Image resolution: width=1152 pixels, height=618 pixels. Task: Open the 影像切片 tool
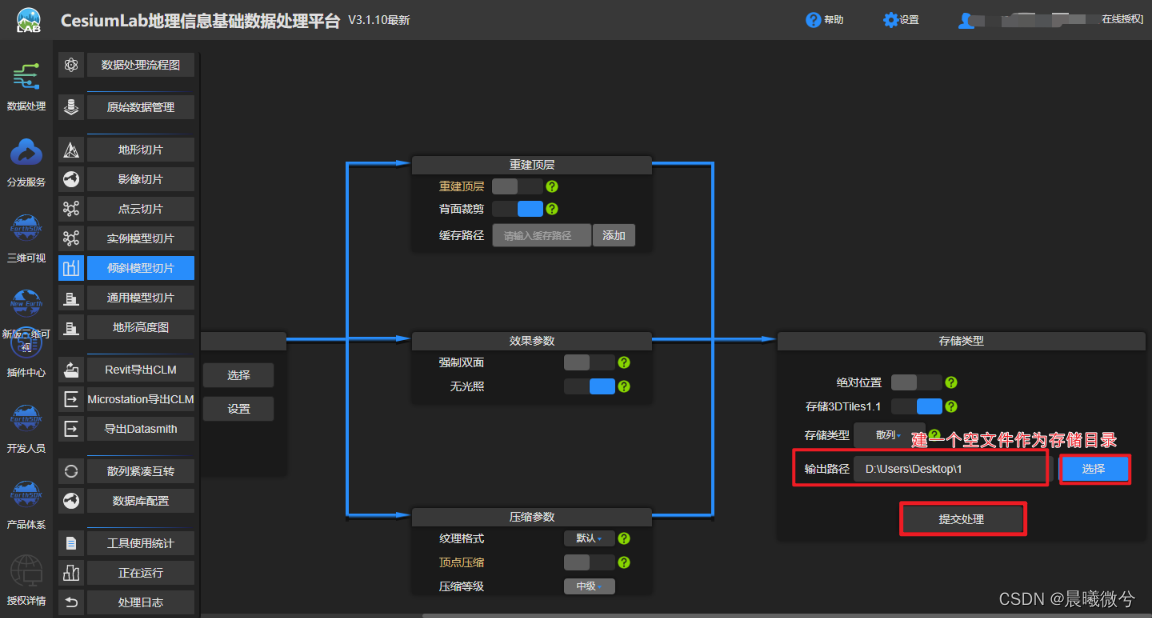(140, 179)
